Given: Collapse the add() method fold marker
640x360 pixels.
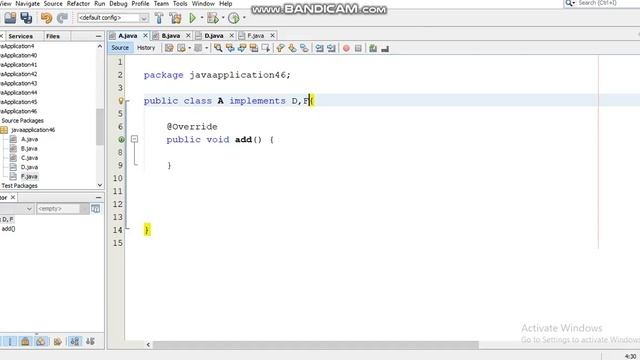Looking at the screenshot, I should 134,139.
